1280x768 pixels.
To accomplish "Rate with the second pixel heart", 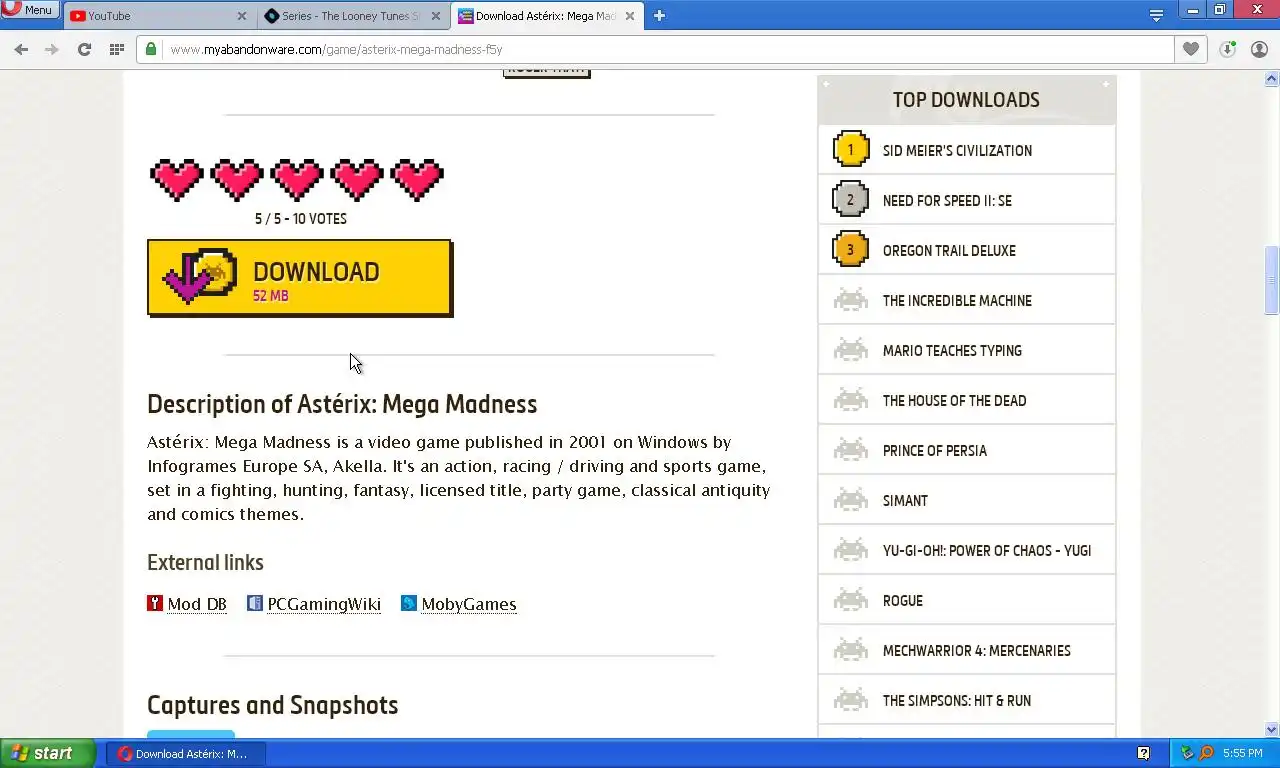I will (x=237, y=180).
